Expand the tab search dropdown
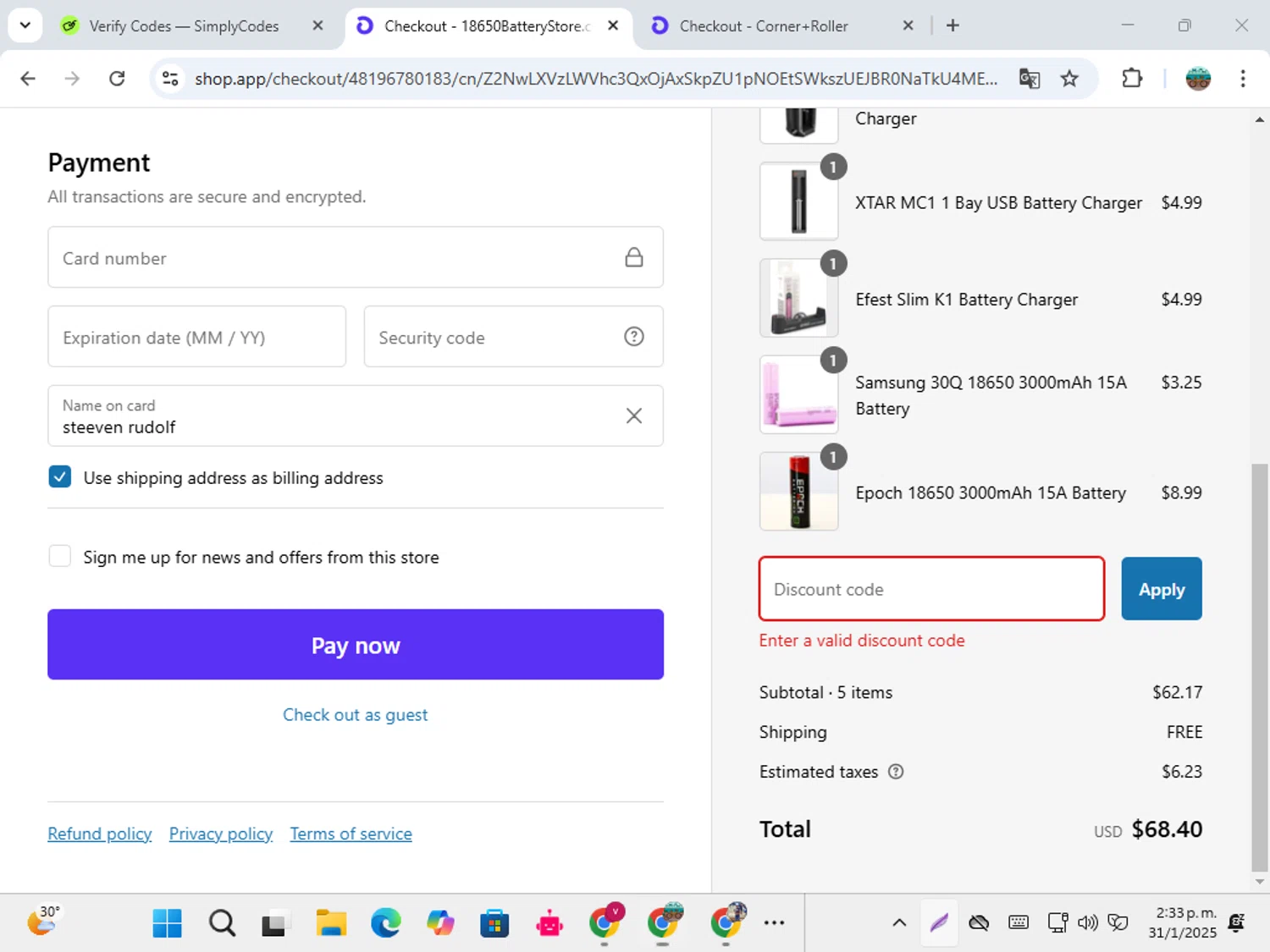 25,25
